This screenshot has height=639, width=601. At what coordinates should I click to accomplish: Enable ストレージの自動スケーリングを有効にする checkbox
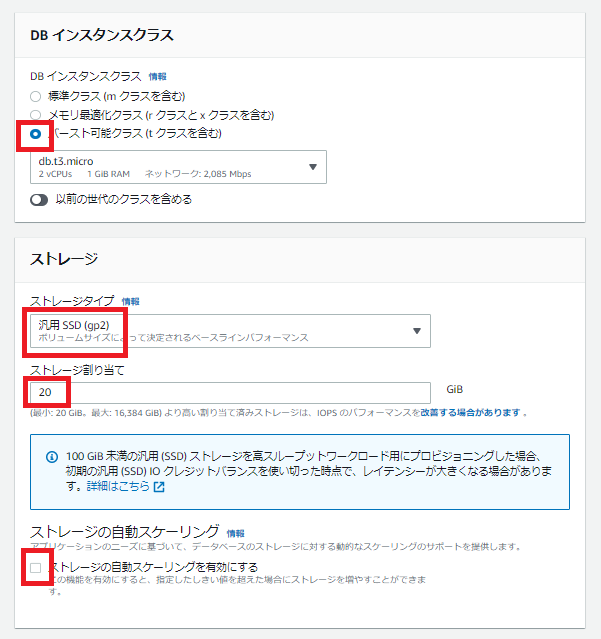coord(36,568)
